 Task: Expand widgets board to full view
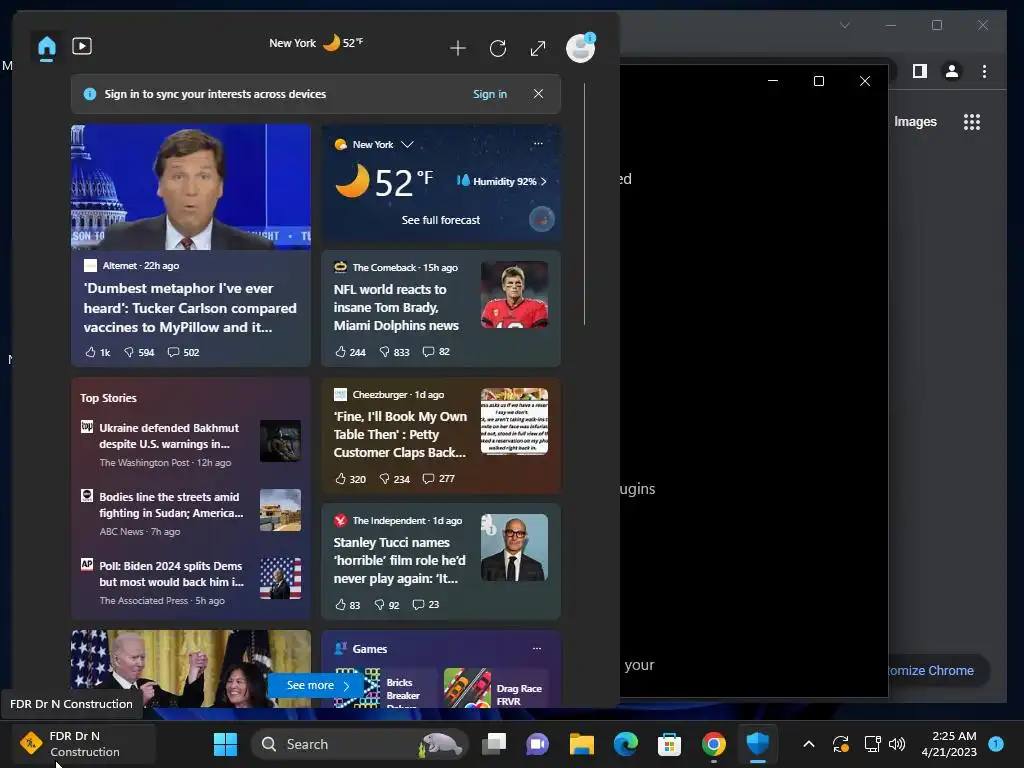pyautogui.click(x=537, y=48)
